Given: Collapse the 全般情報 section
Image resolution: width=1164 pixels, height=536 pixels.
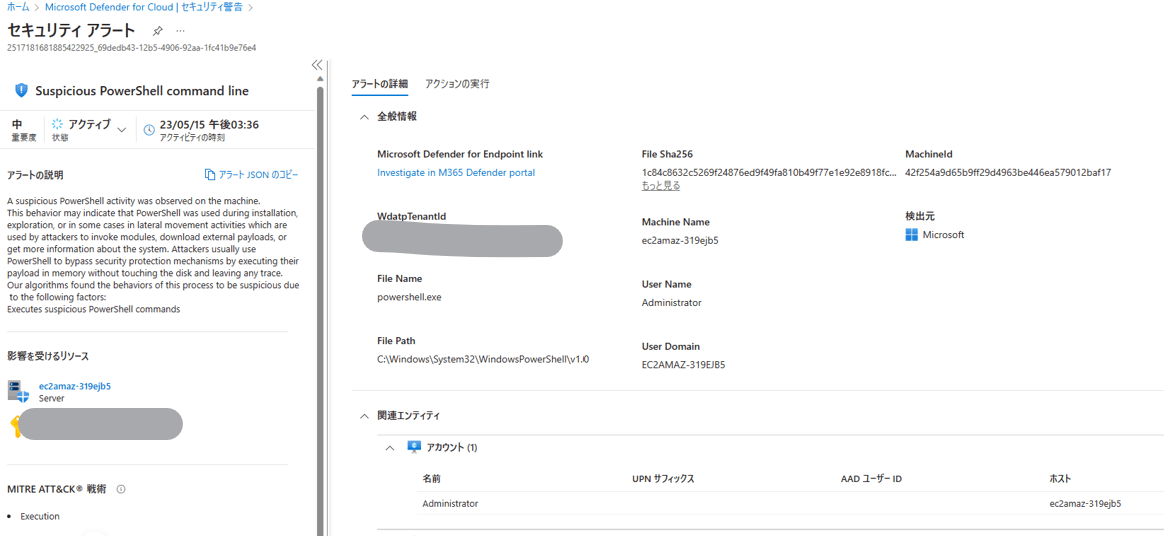Looking at the screenshot, I should pyautogui.click(x=364, y=117).
